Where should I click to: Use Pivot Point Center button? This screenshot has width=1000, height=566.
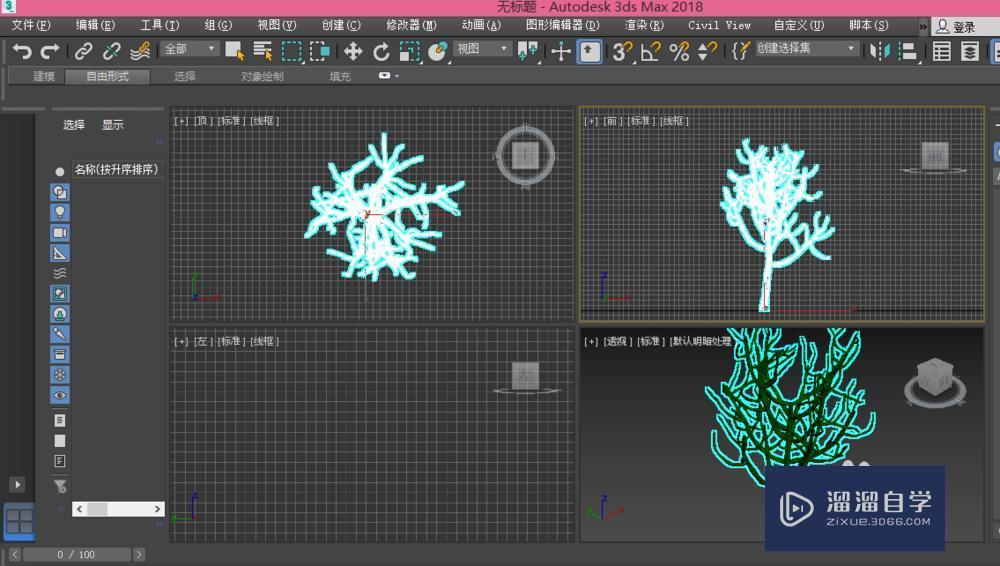click(528, 50)
